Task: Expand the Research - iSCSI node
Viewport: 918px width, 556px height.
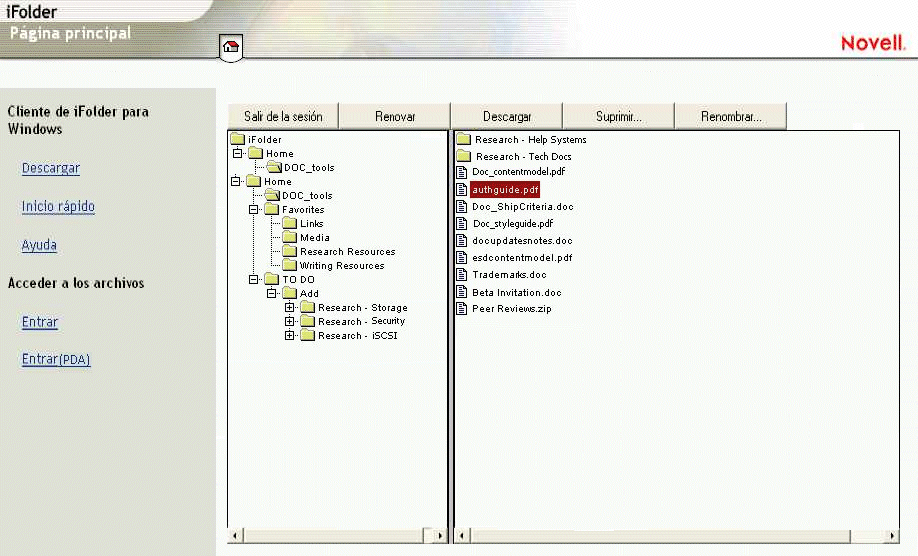Action: pyautogui.click(x=289, y=335)
